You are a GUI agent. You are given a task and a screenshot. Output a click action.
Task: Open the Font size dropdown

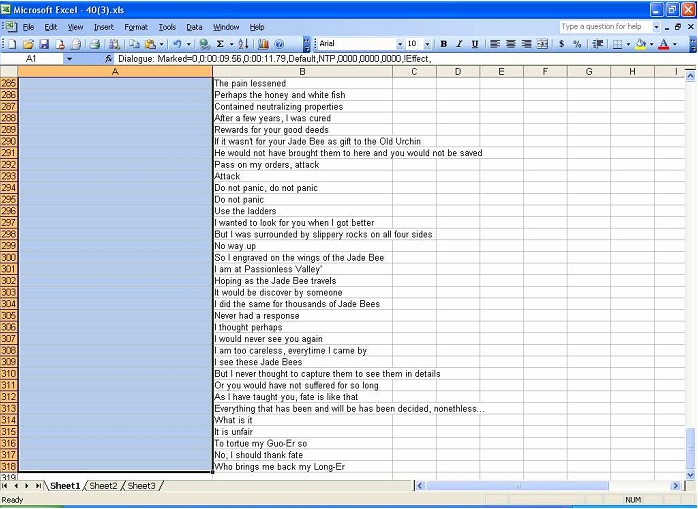tap(427, 44)
